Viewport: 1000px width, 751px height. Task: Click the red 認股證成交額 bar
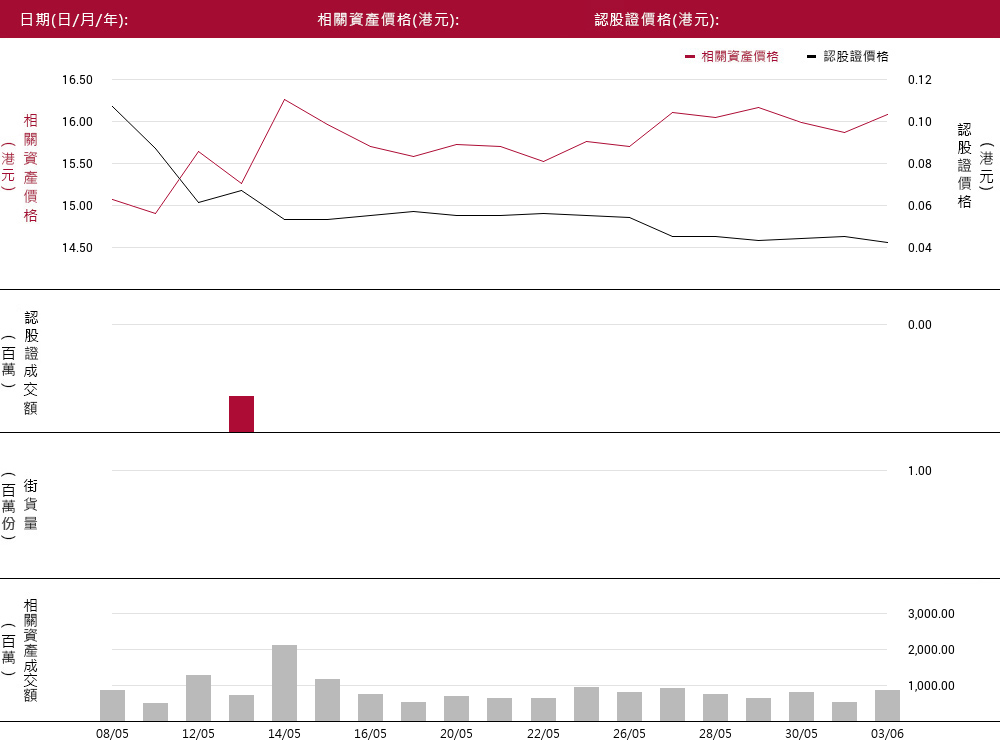pos(241,414)
